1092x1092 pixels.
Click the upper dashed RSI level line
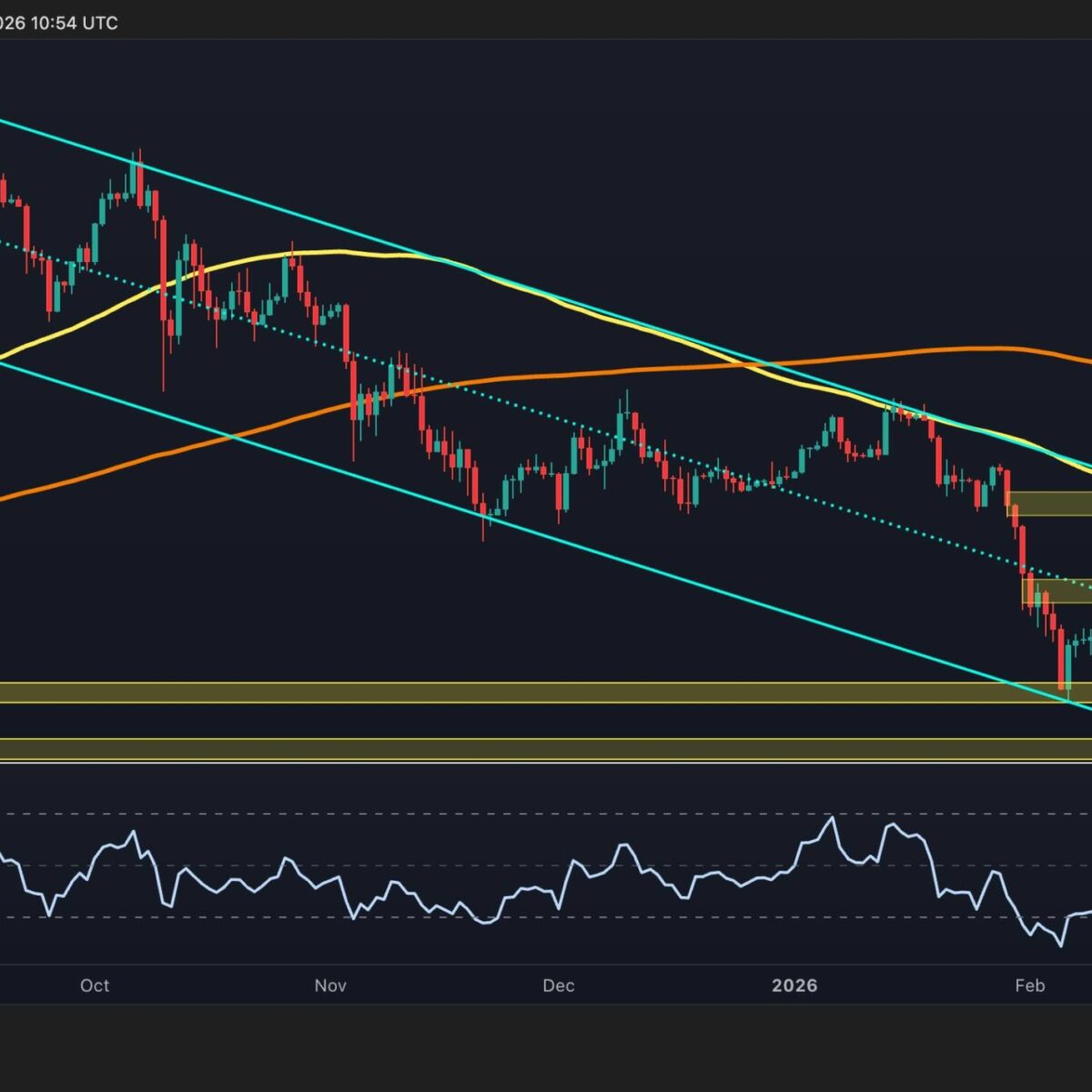(546, 814)
